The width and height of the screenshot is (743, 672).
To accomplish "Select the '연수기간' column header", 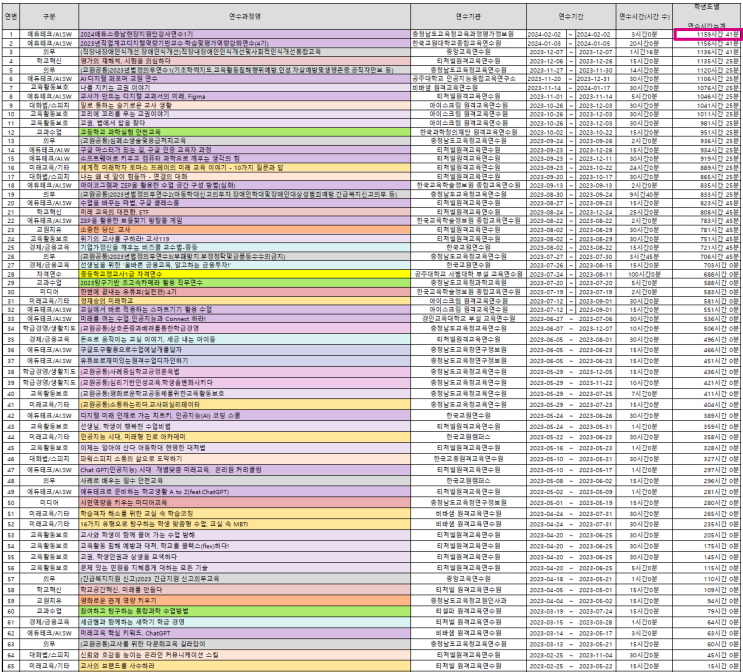I will point(571,16).
